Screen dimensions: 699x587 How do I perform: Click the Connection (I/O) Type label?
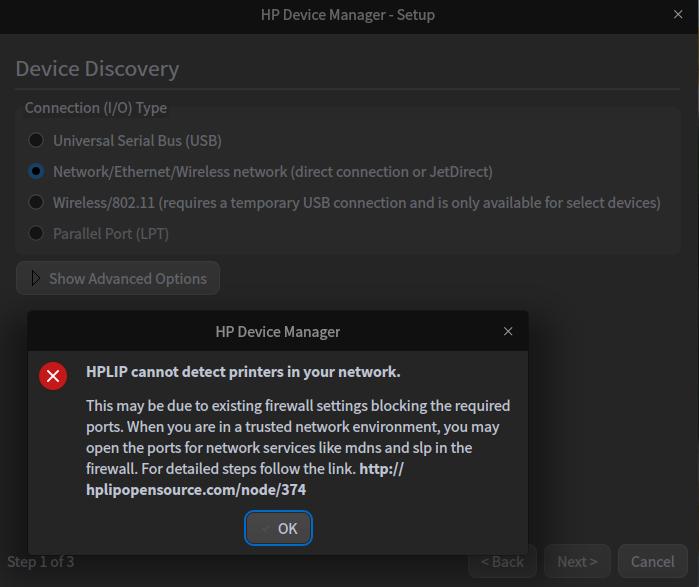click(x=96, y=107)
